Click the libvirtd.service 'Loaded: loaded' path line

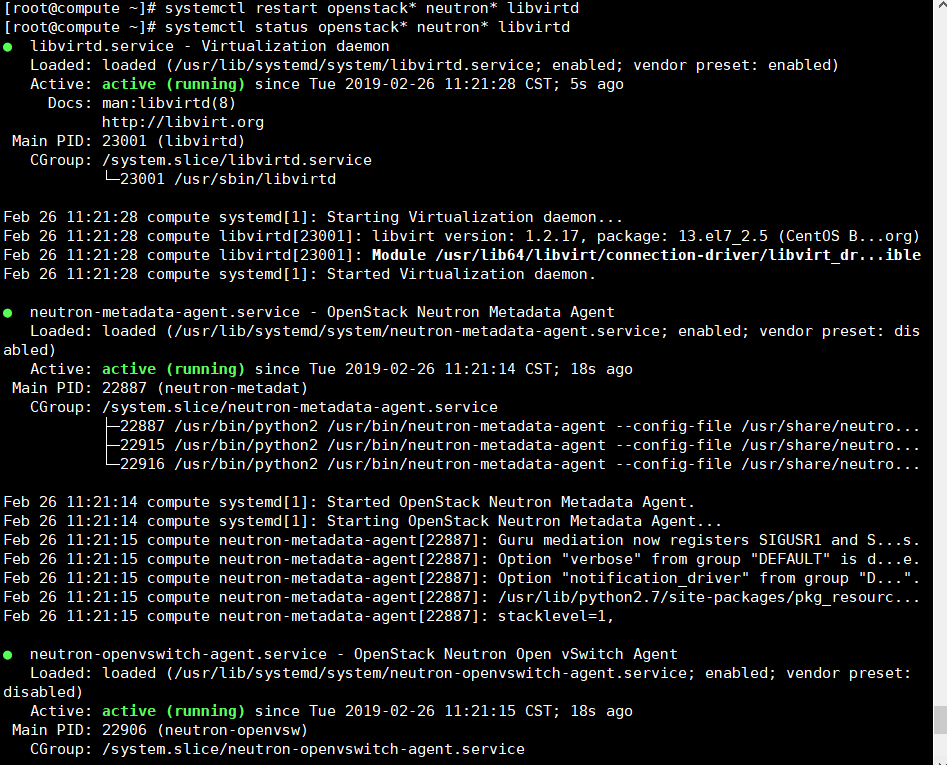tap(434, 65)
